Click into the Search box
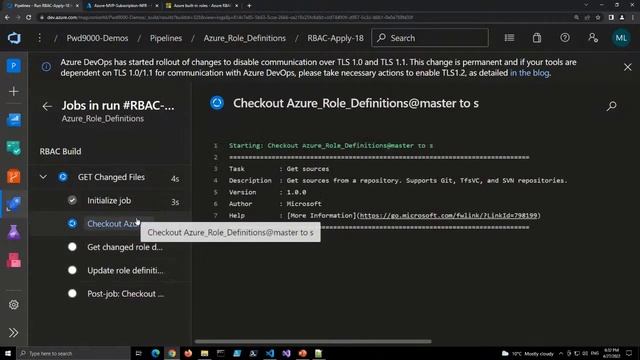The width and height of the screenshot is (640, 360). (430, 38)
